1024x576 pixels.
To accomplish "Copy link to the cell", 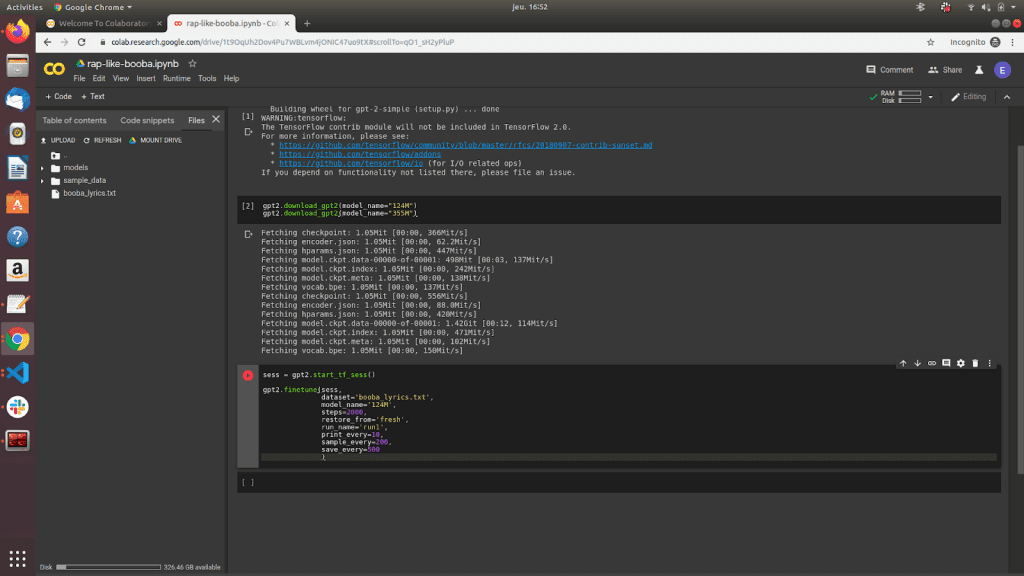I will click(932, 363).
